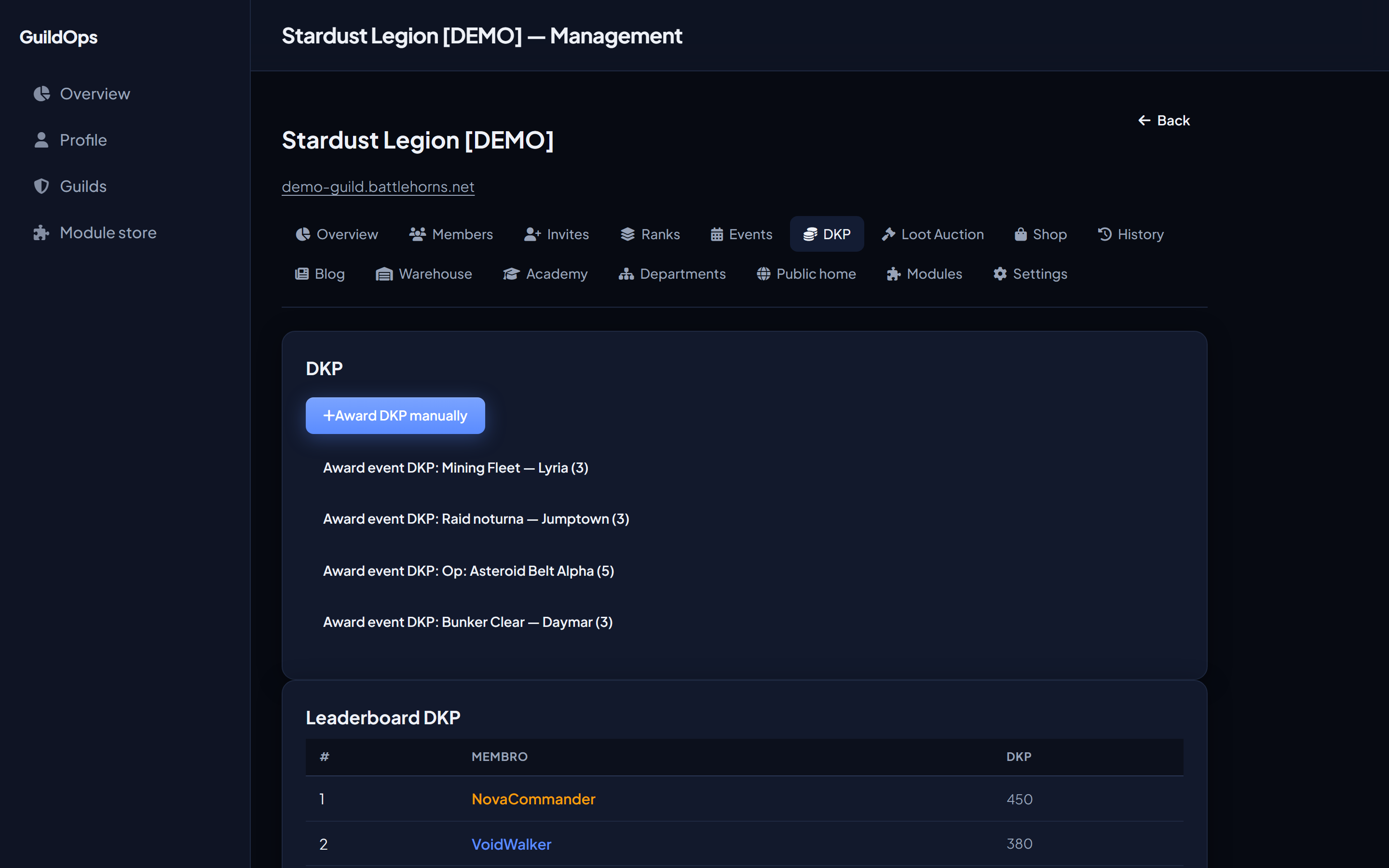Click the 450 DKP value for NovaCommander
Image resolution: width=1389 pixels, height=868 pixels.
tap(1020, 799)
